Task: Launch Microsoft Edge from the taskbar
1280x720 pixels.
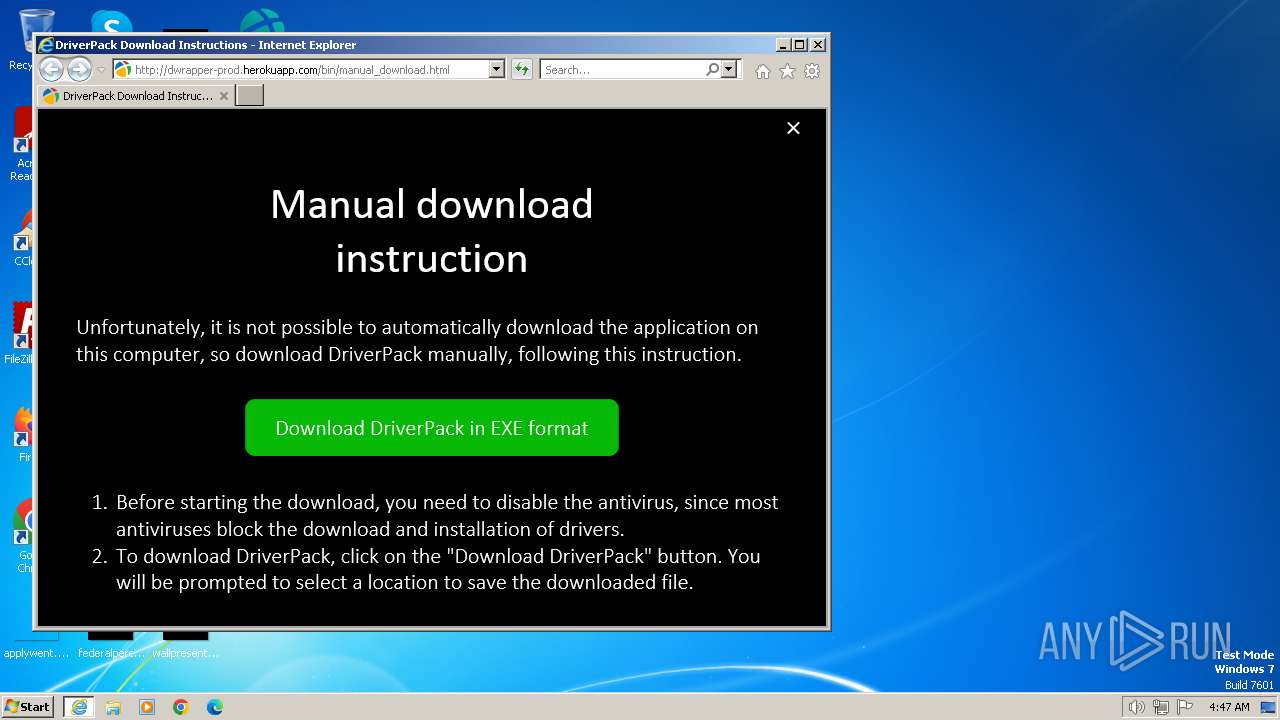Action: click(x=215, y=707)
